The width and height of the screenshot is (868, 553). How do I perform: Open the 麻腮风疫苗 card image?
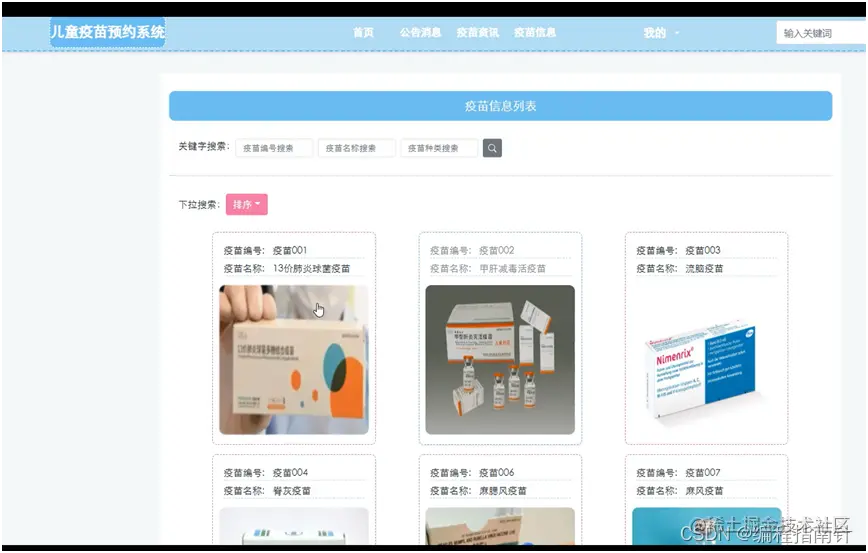point(500,526)
